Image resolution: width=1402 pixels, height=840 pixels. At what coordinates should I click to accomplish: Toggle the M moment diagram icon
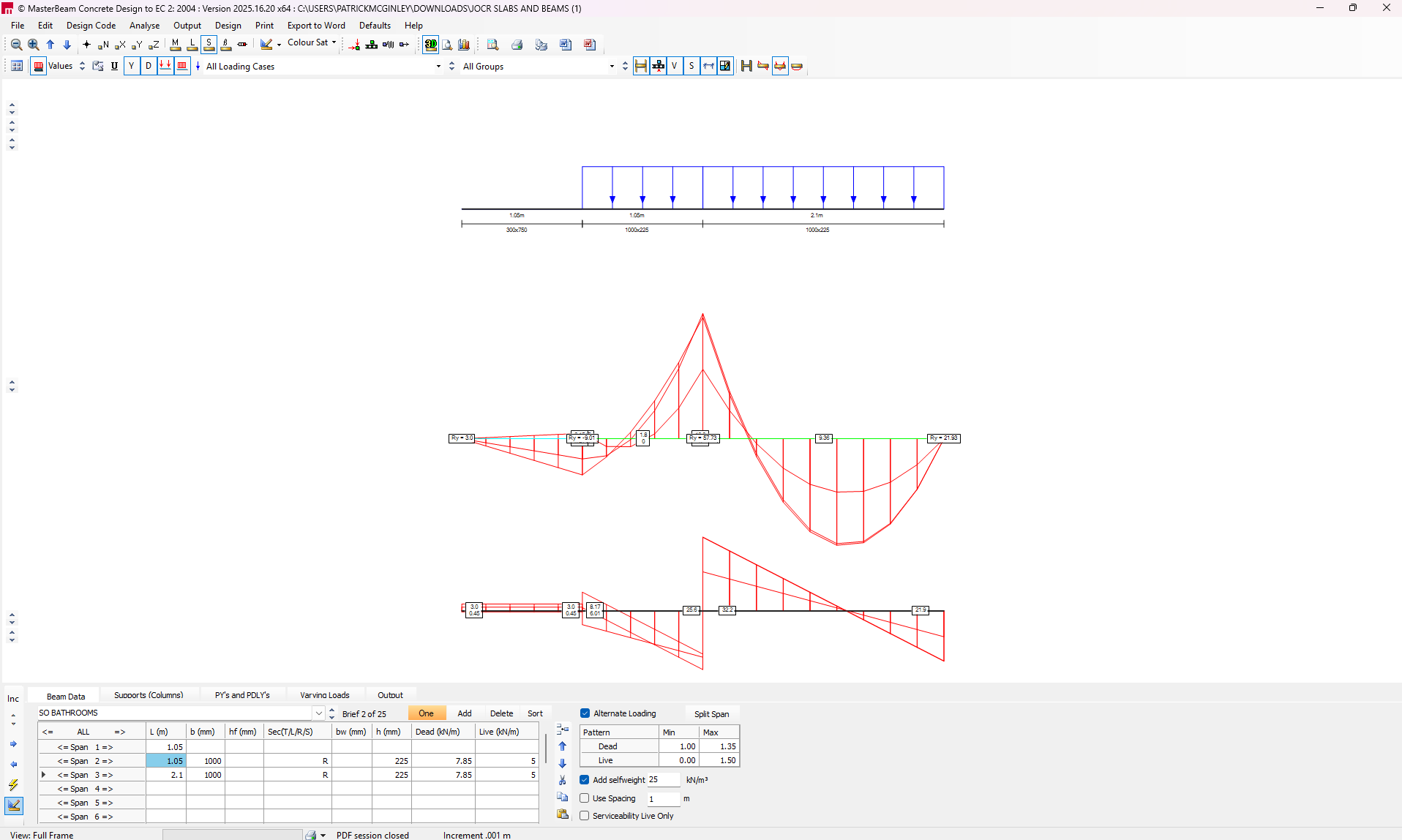pyautogui.click(x=175, y=45)
